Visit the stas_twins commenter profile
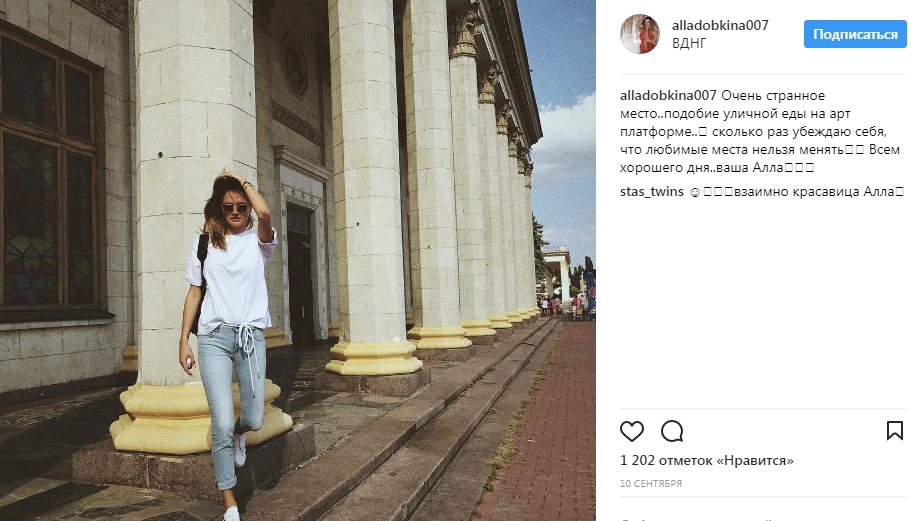913x521 pixels. point(652,192)
